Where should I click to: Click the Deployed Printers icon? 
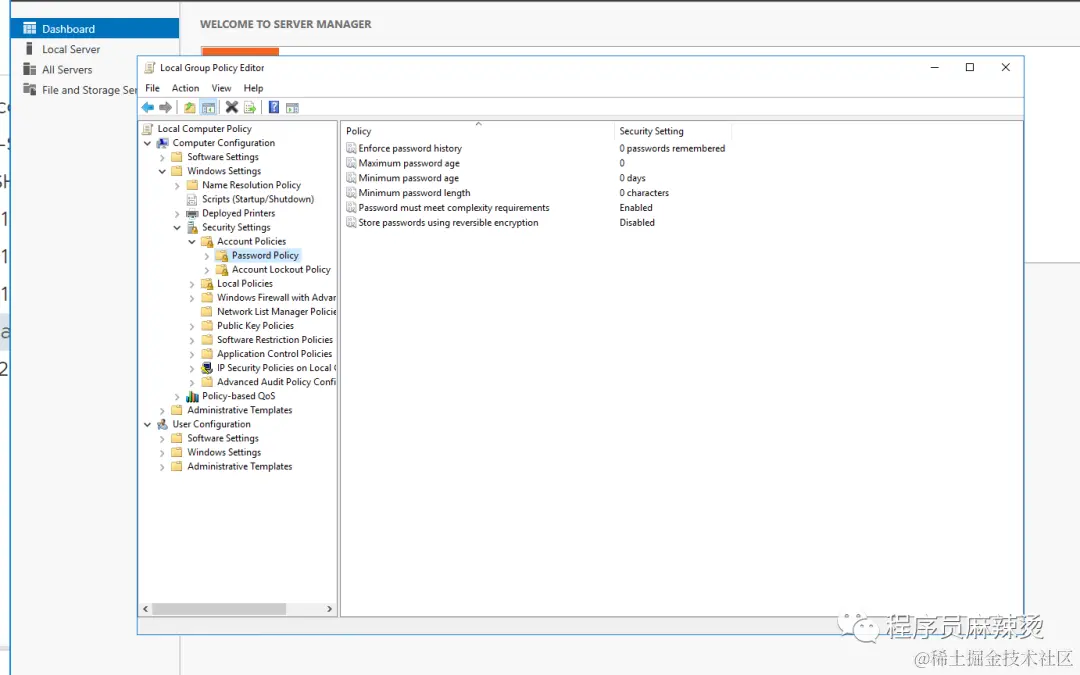[x=192, y=214]
